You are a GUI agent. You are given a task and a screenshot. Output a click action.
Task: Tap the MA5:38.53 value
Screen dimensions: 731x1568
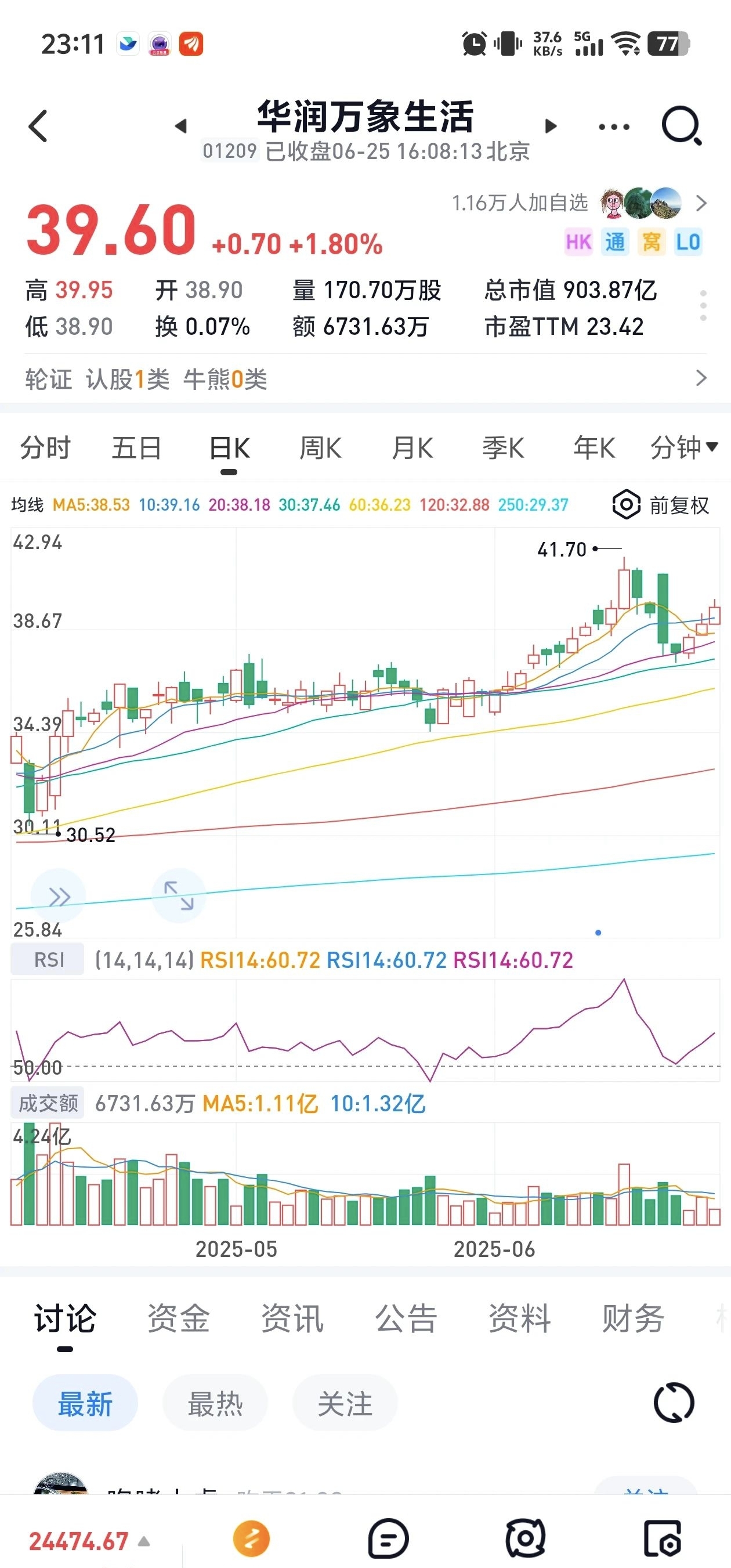(x=91, y=505)
